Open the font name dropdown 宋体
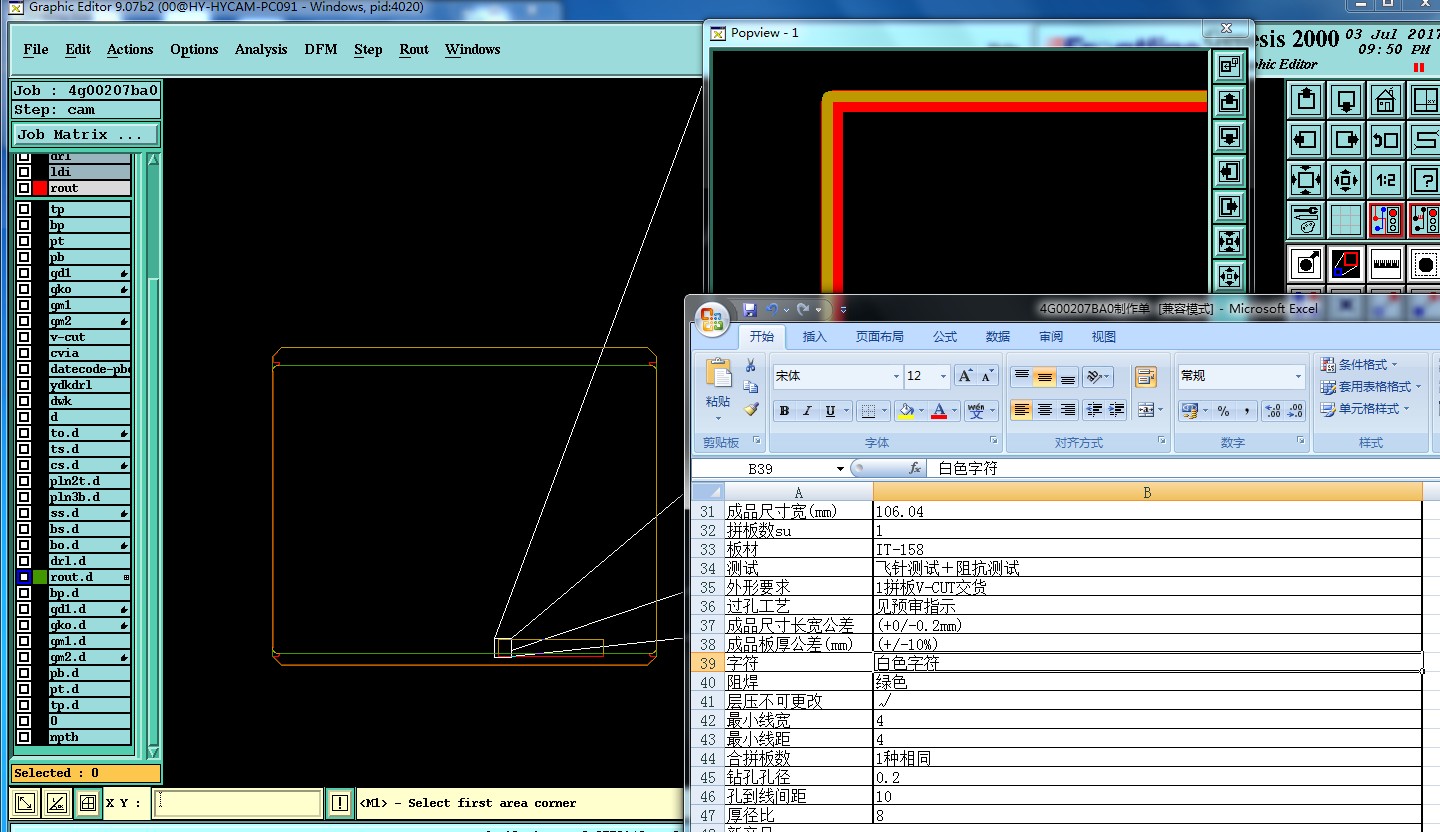 [895, 376]
